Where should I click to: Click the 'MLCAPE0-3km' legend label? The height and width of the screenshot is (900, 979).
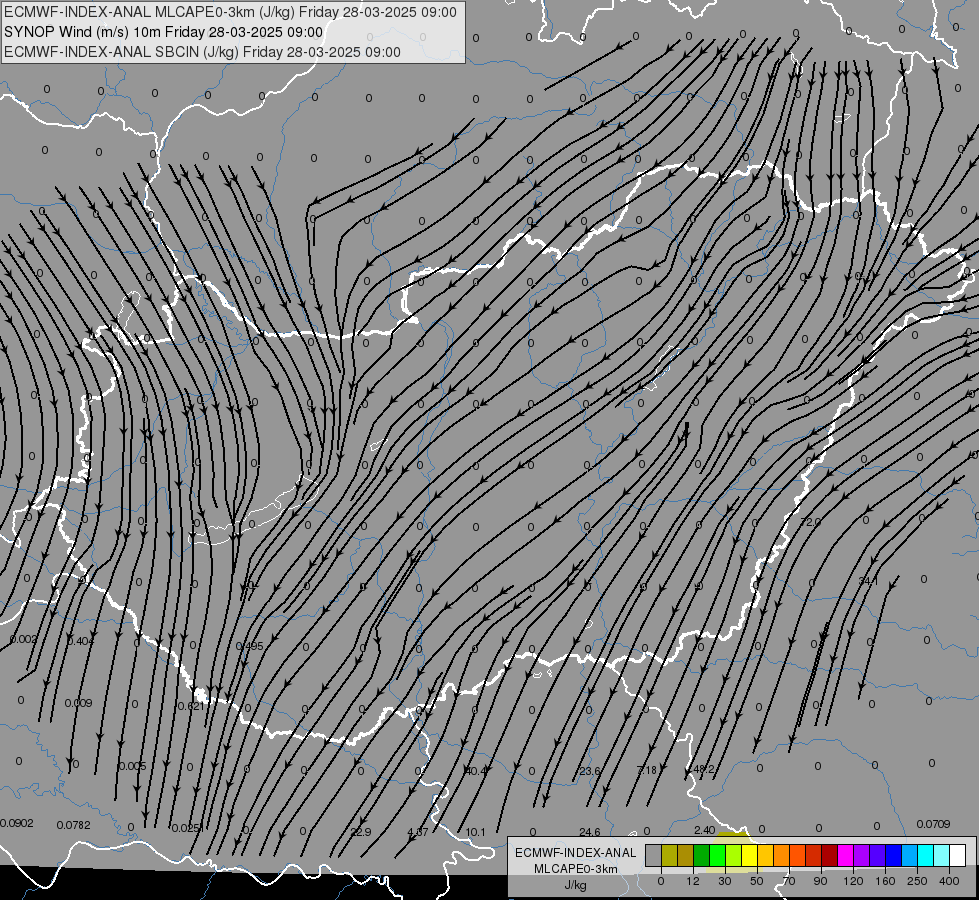click(x=576, y=869)
